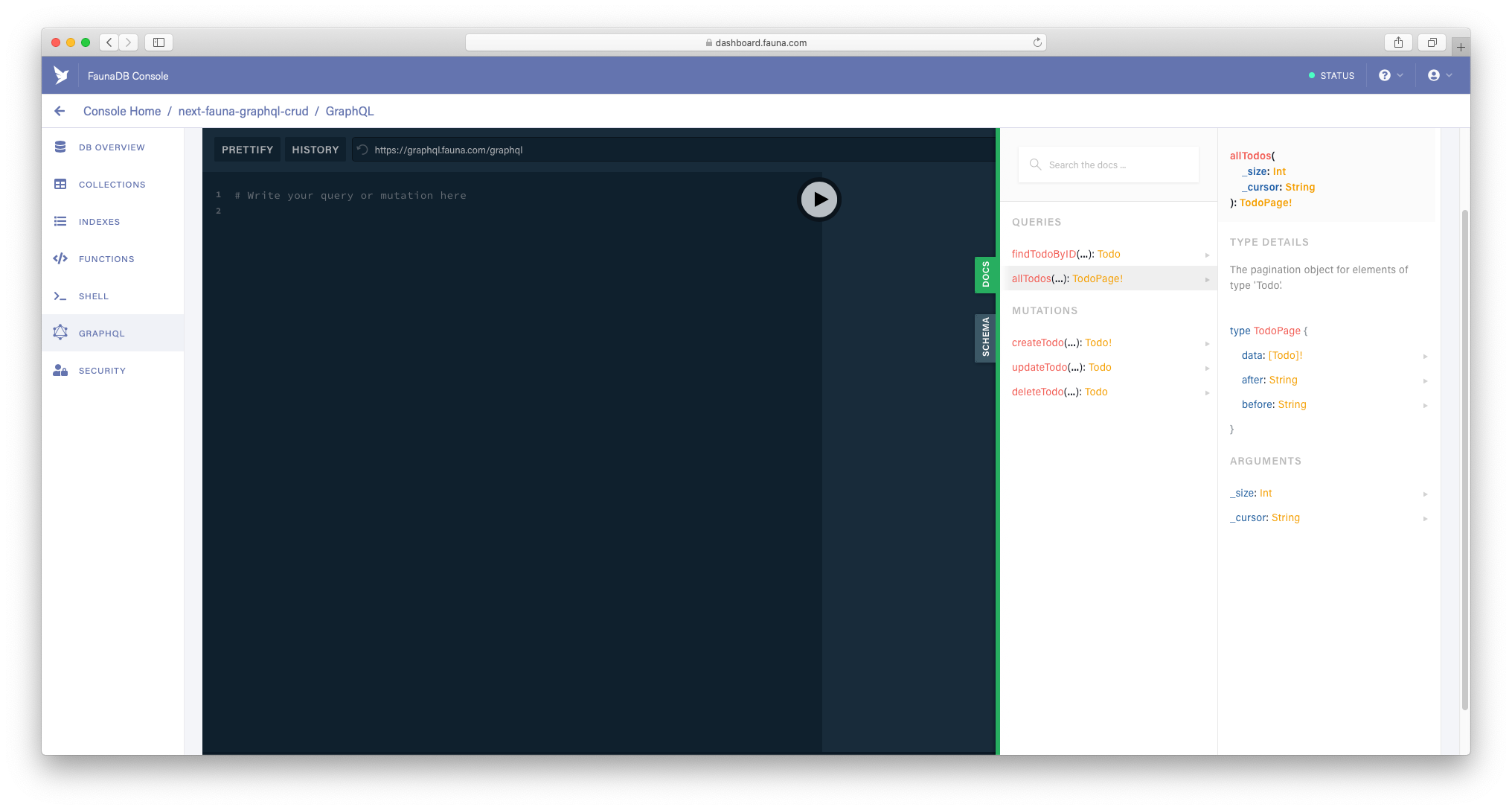The height and width of the screenshot is (810, 1512).
Task: Open the Functions section in sidebar
Action: [106, 258]
